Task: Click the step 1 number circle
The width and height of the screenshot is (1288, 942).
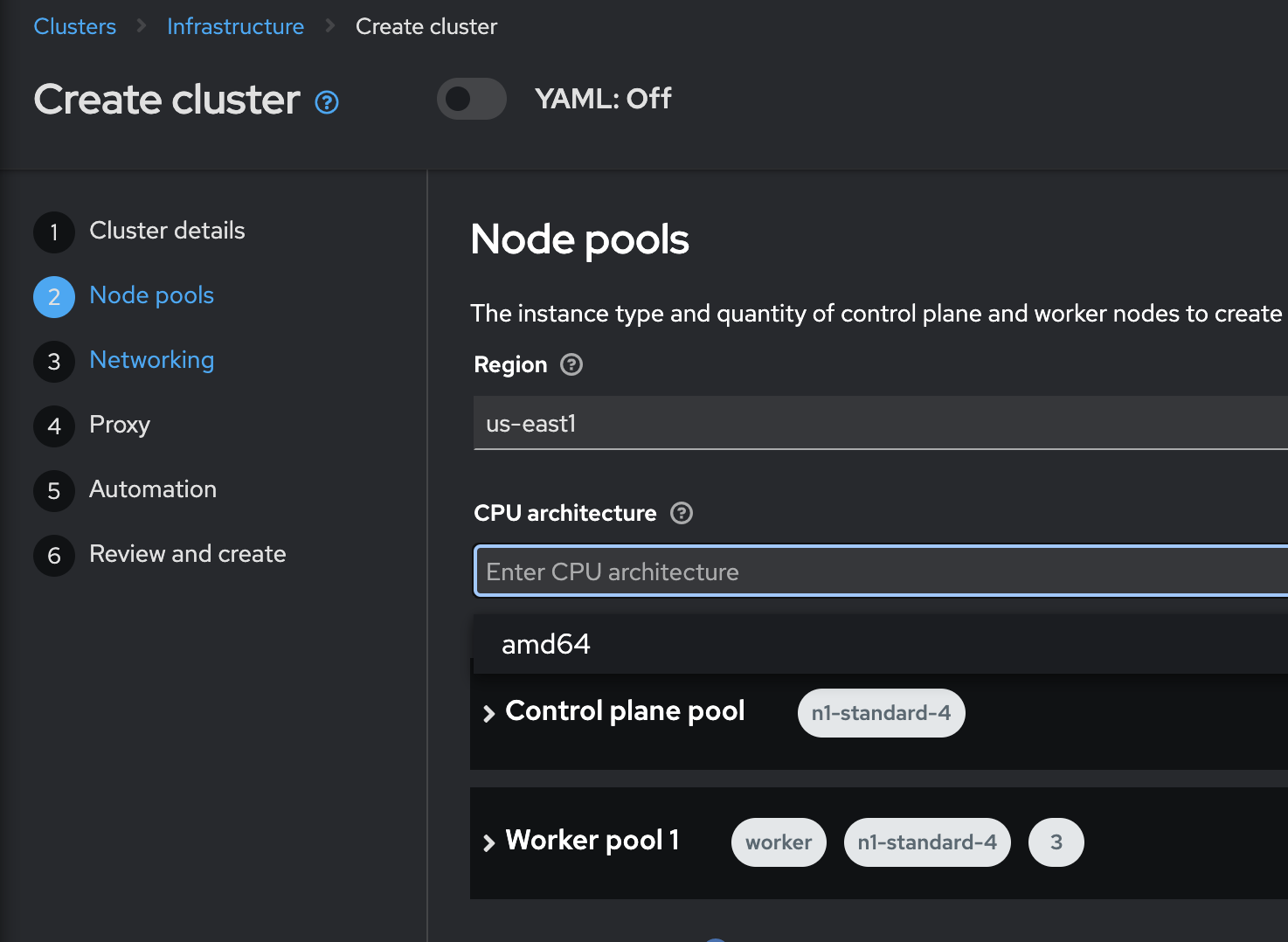Action: 54,232
